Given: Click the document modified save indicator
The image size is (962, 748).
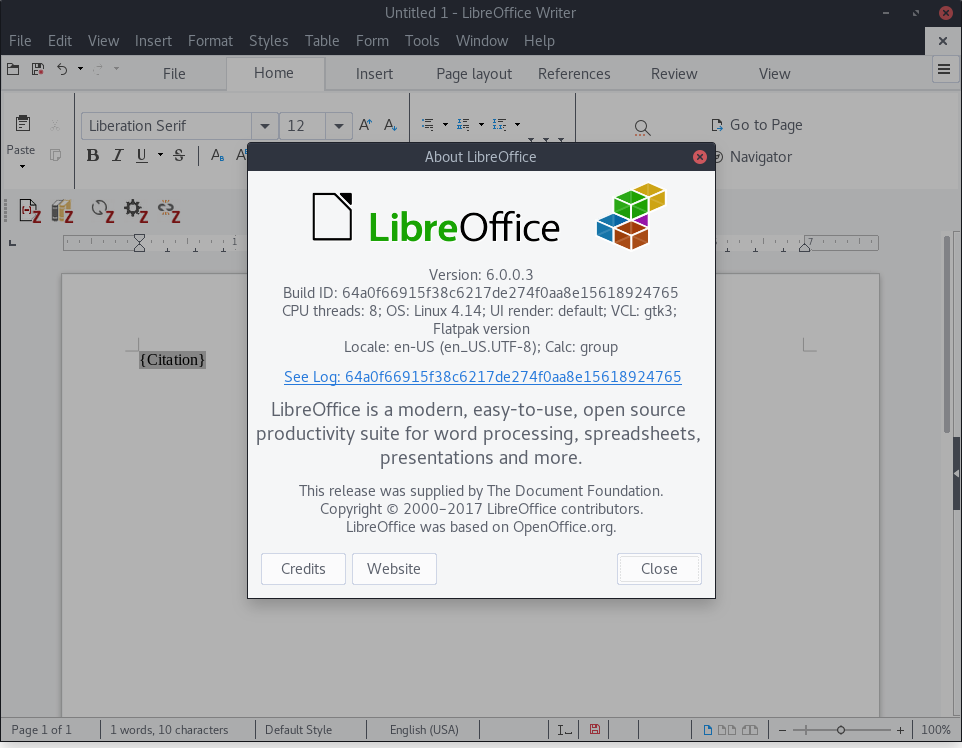Looking at the screenshot, I should point(595,730).
